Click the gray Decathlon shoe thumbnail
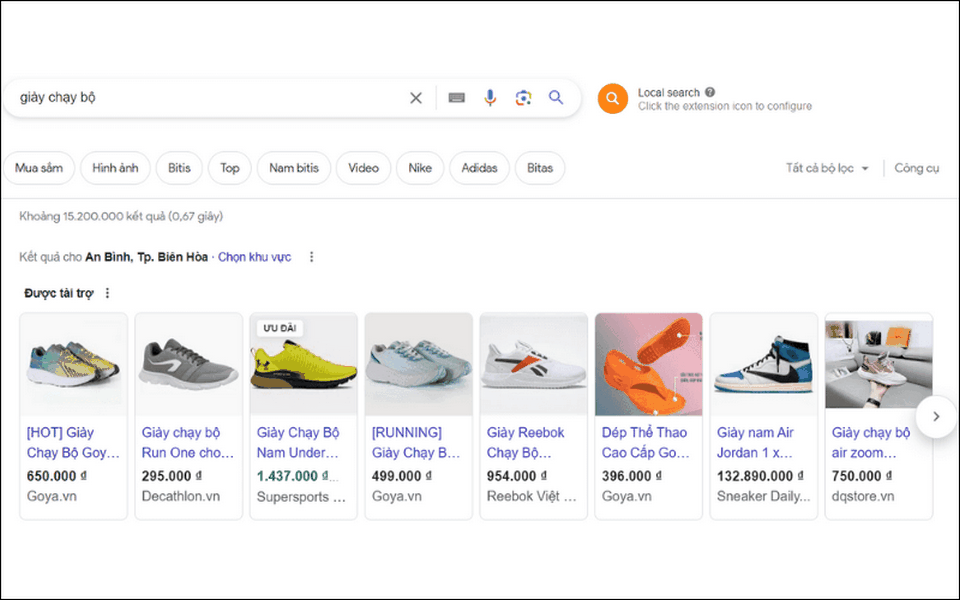Image resolution: width=960 pixels, height=600 pixels. 189,364
